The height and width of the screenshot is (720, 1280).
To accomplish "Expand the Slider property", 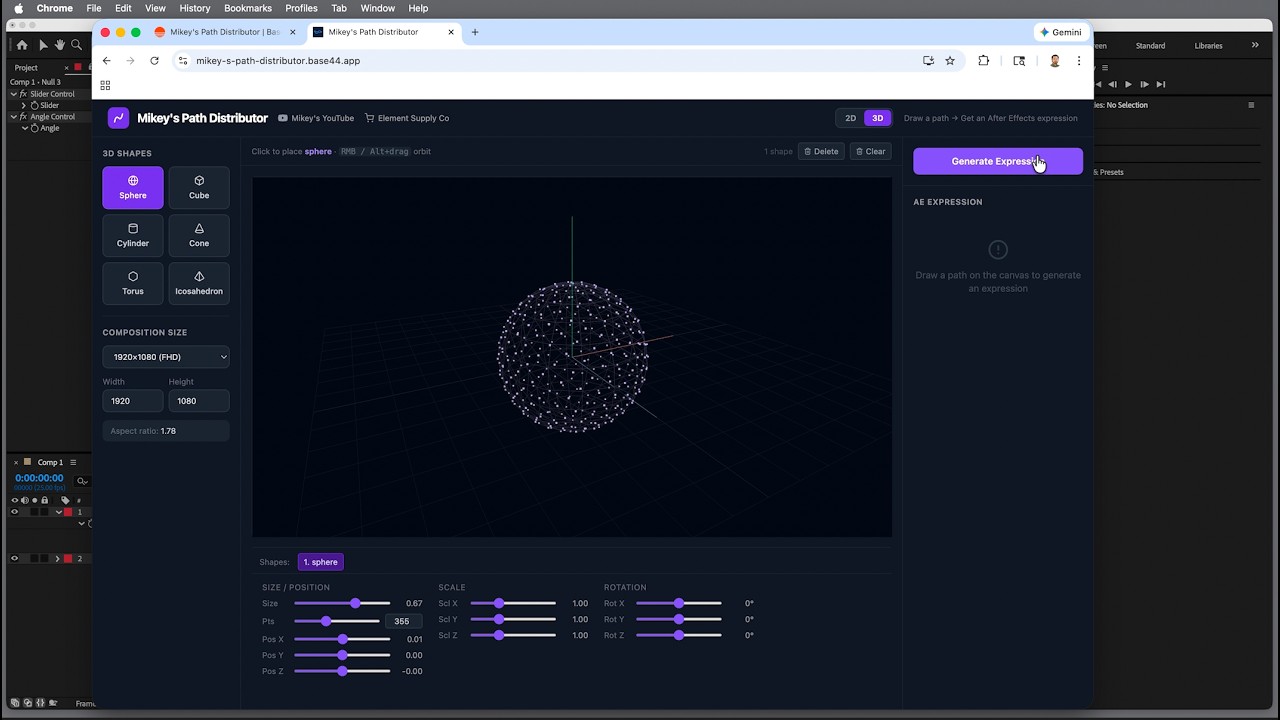I will 24,105.
